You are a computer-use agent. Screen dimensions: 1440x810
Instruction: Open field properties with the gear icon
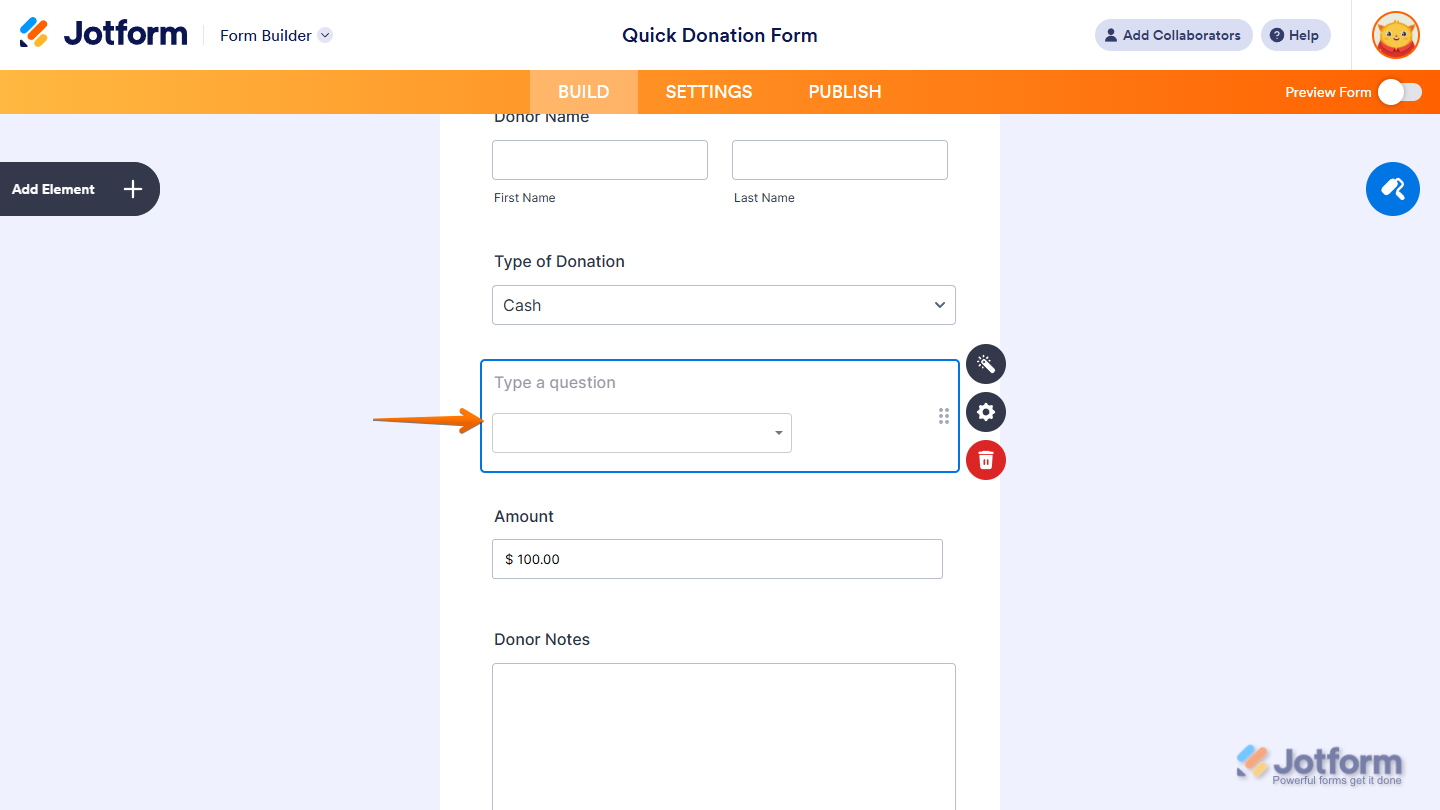[985, 412]
